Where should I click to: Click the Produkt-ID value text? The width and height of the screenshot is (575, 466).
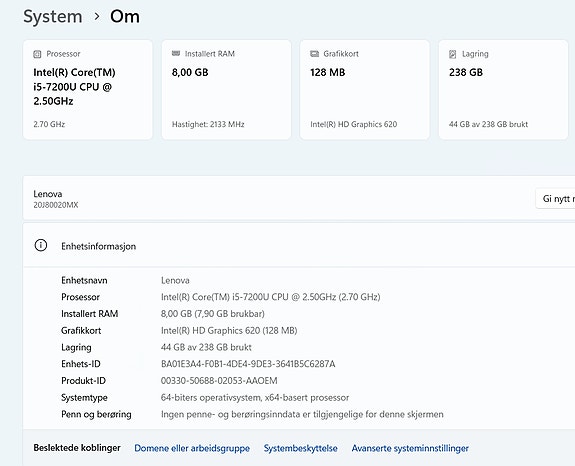point(219,381)
